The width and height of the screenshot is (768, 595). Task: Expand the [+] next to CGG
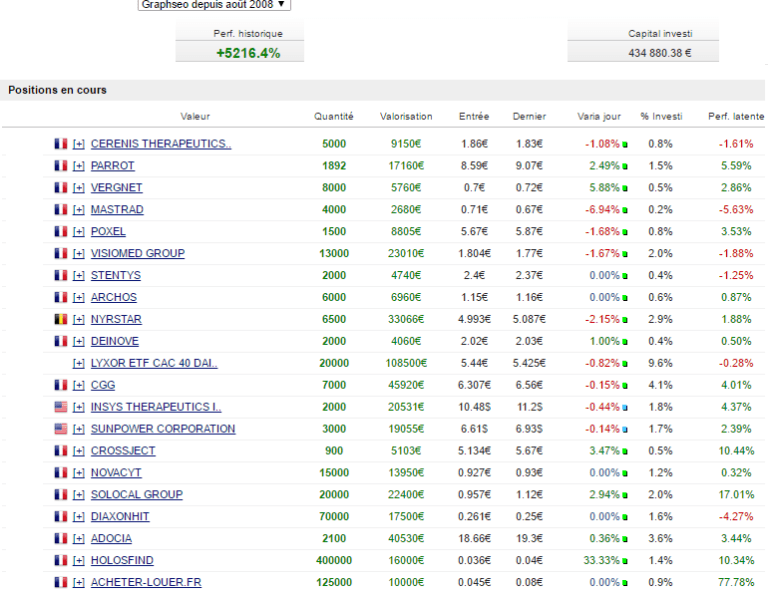79,385
